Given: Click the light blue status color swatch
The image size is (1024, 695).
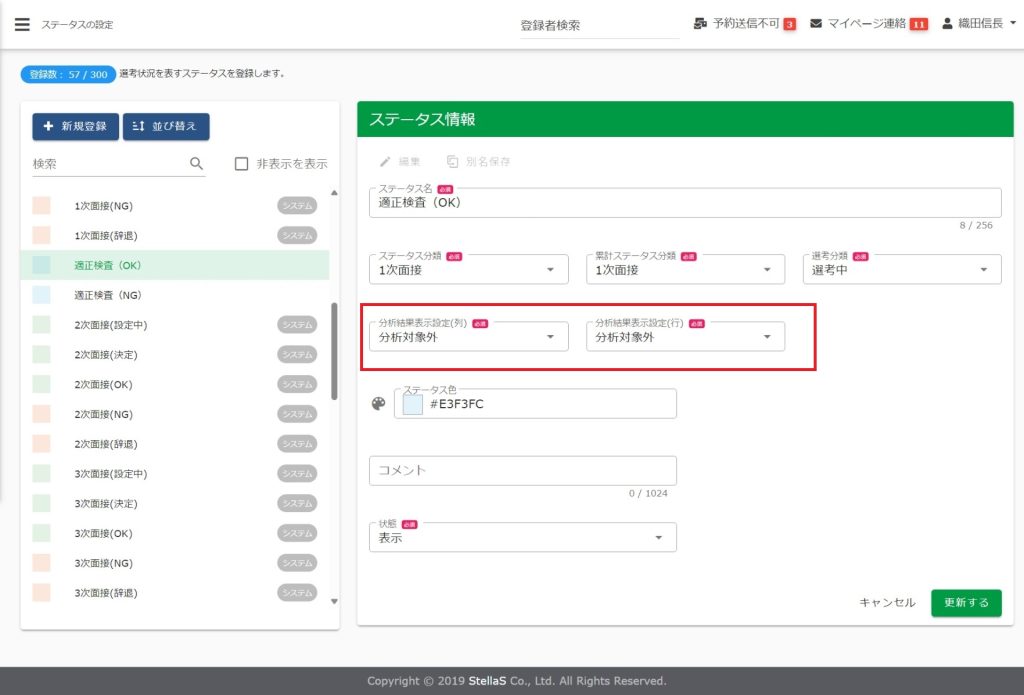Looking at the screenshot, I should (x=412, y=404).
